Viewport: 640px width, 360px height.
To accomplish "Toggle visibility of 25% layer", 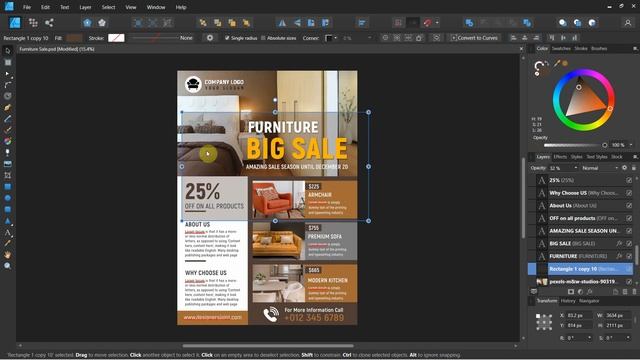I will tap(629, 180).
